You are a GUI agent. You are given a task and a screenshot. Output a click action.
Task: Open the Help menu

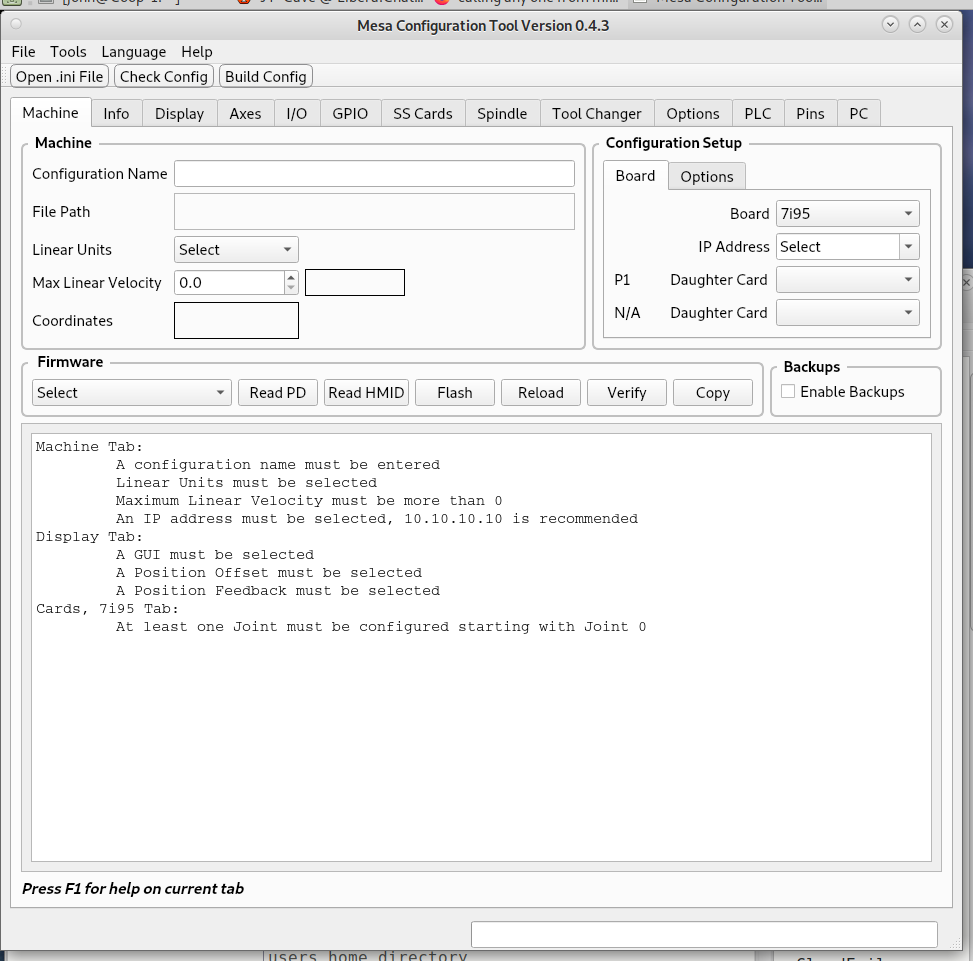(197, 51)
